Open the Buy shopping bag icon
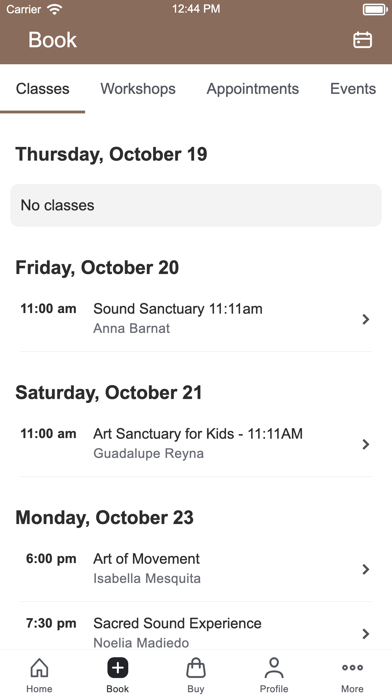The height and width of the screenshot is (696, 392). tap(196, 668)
